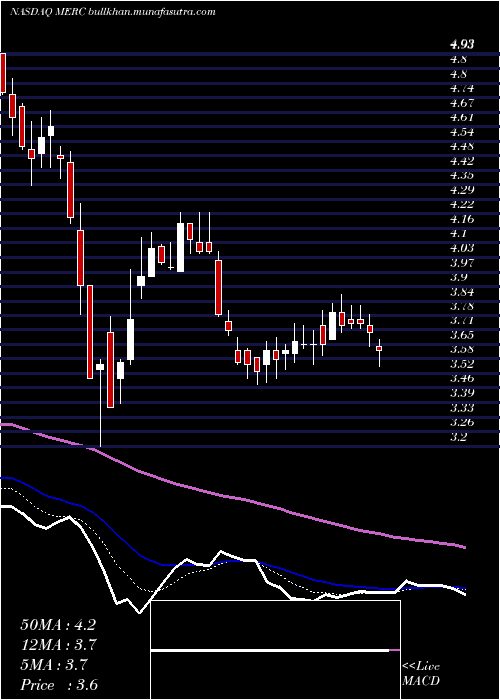Click the top price label 4.93
The height and width of the screenshot is (700, 500).
(462, 44)
